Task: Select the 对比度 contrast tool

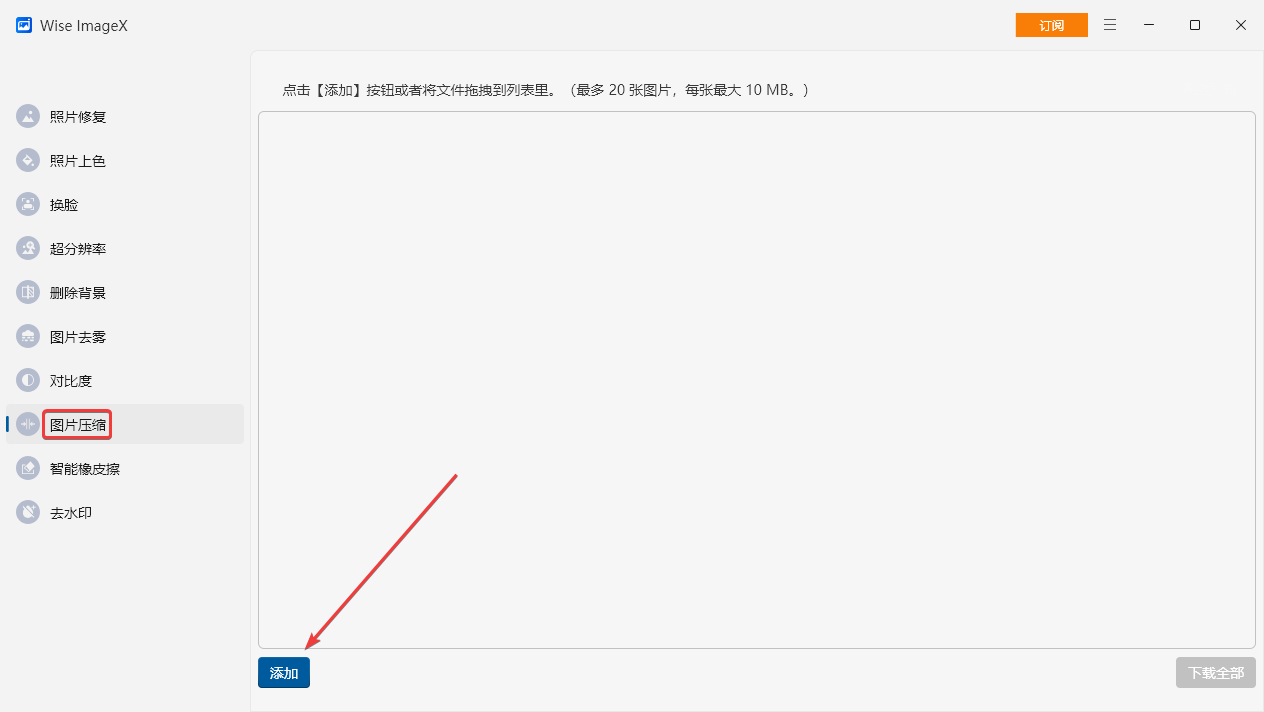Action: 70,380
